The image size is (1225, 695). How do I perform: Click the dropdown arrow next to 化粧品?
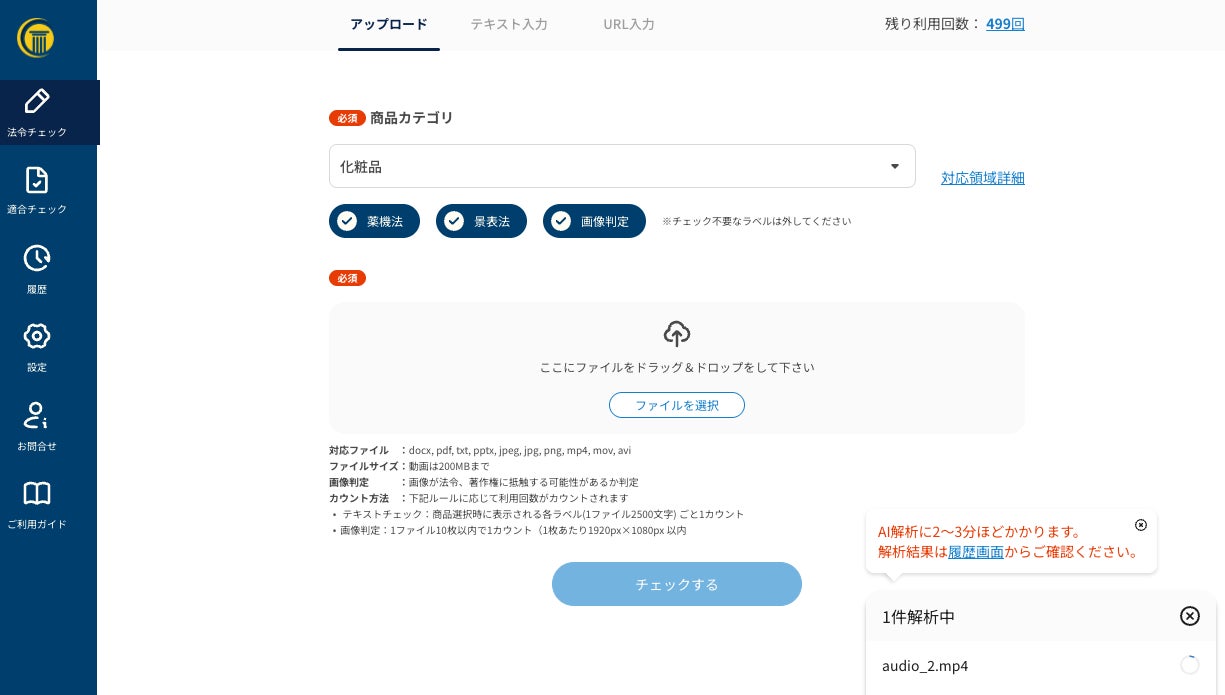894,166
